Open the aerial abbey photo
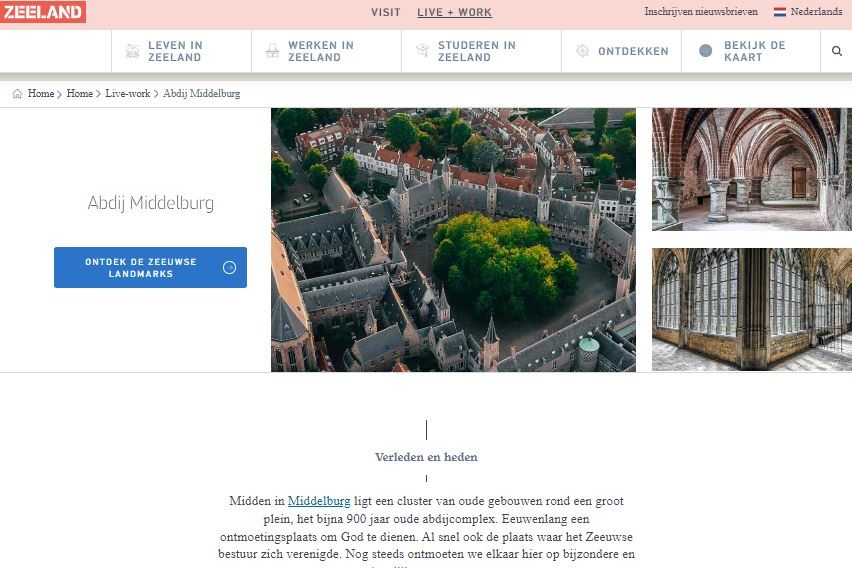Screen dimensions: 852x568 coord(453,240)
